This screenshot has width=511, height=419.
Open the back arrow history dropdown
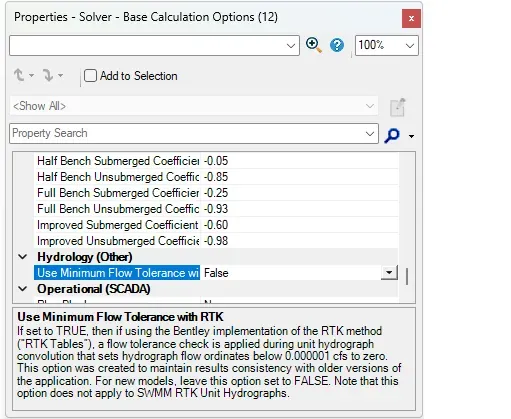tap(31, 75)
